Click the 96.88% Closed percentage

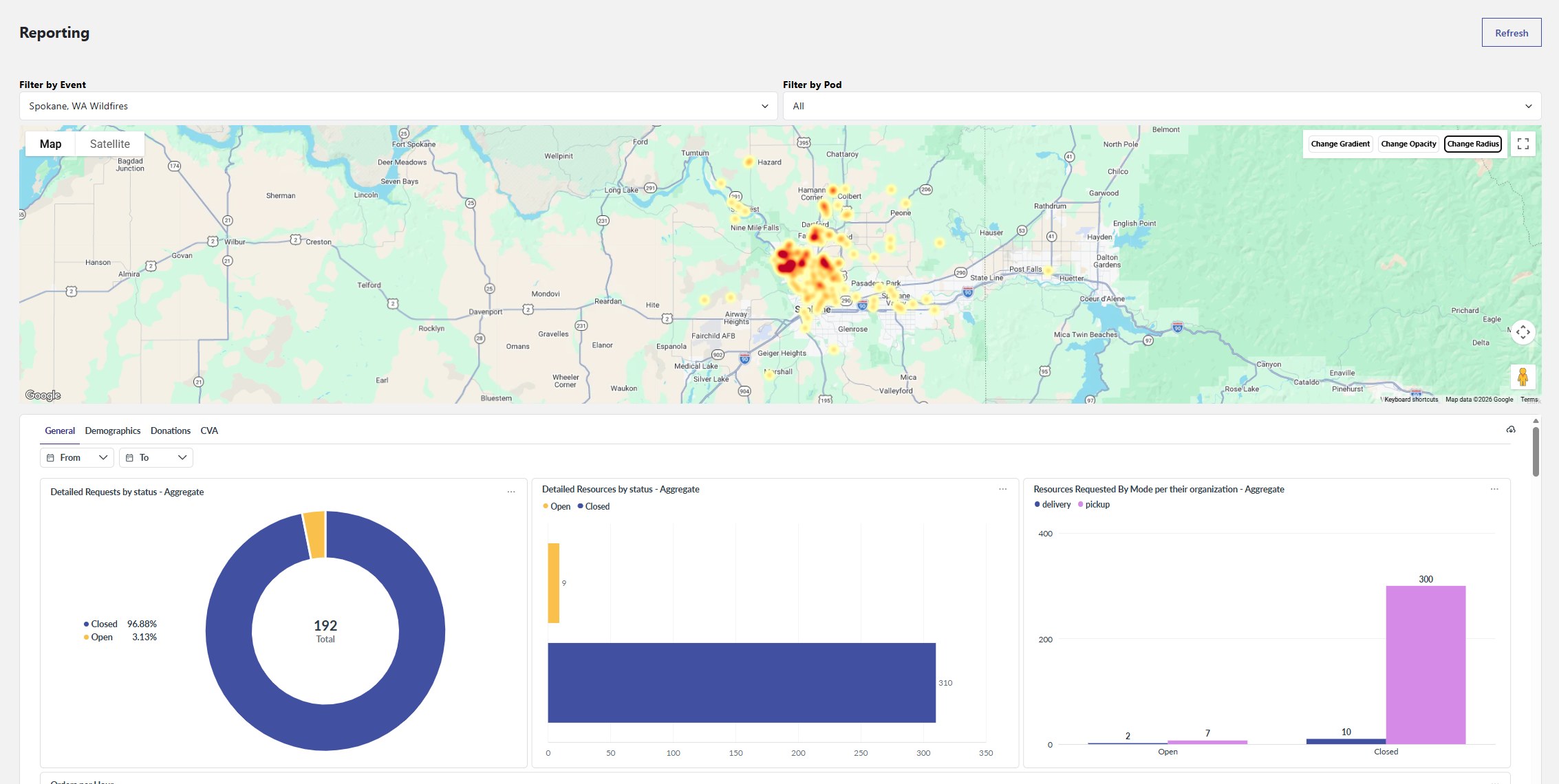142,624
